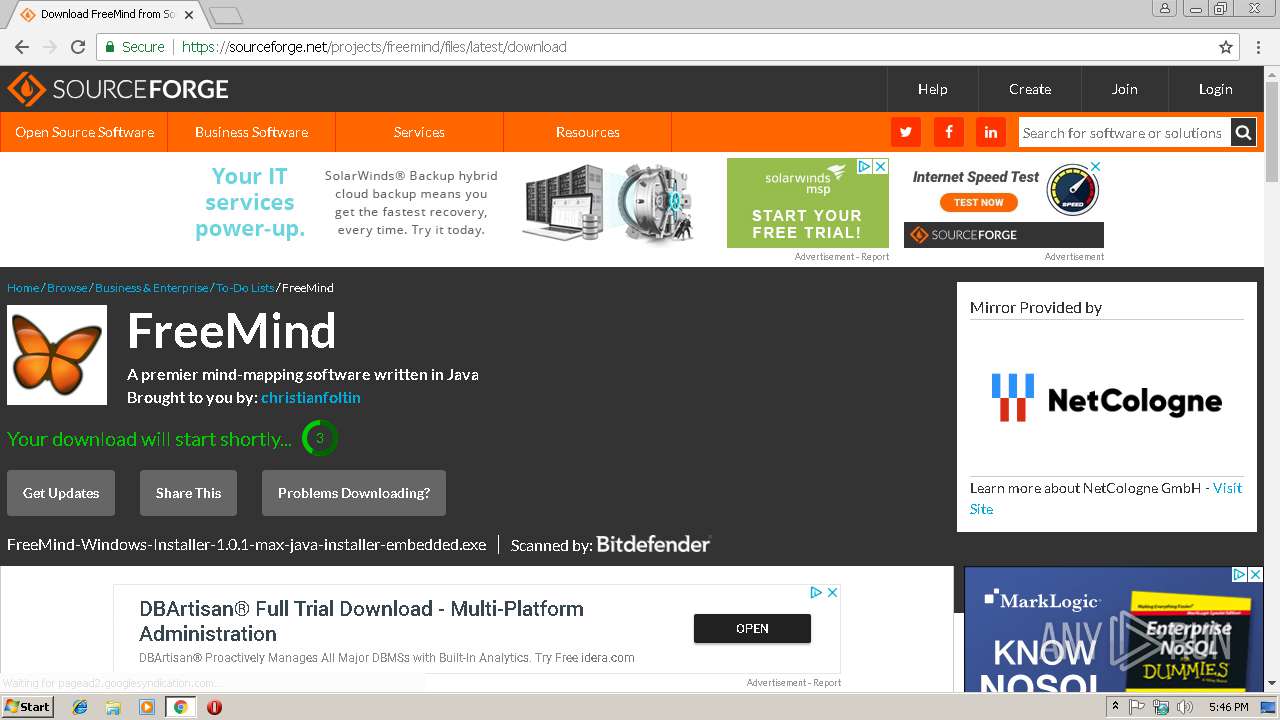Open the Business Software menu
The image size is (1280, 720).
[251, 132]
